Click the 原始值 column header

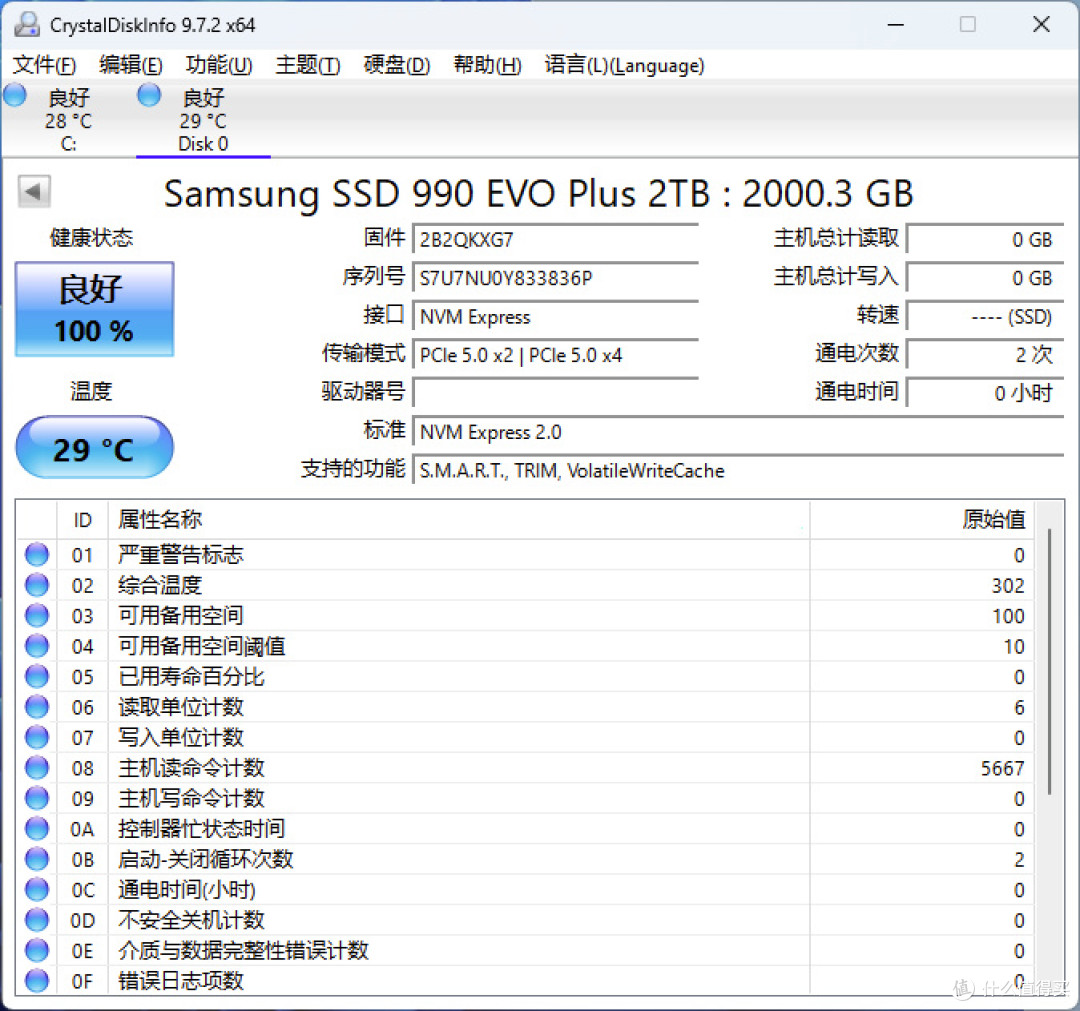(x=922, y=520)
